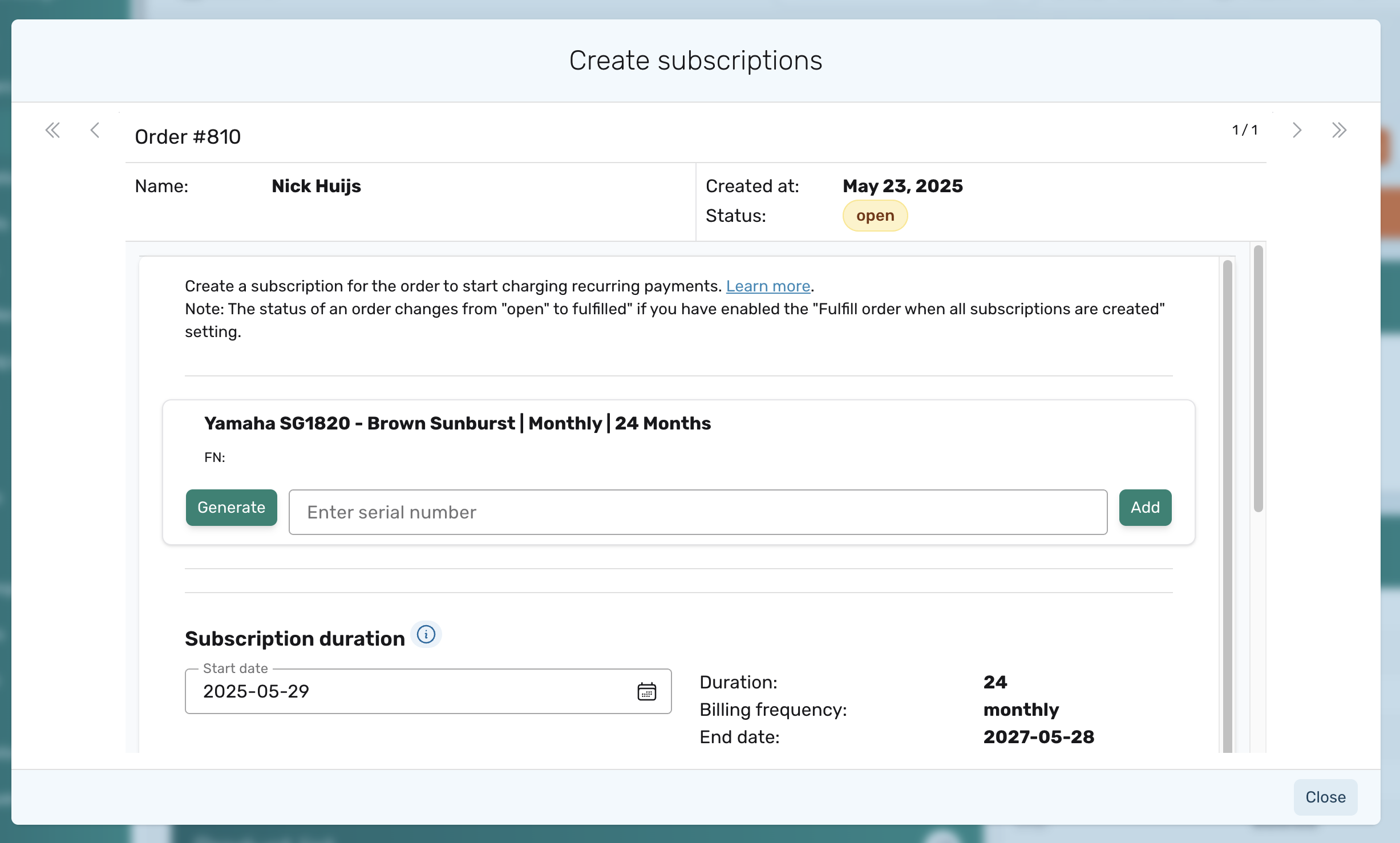Click the open status badge
The width and height of the screenshot is (1400, 843).
click(x=875, y=216)
